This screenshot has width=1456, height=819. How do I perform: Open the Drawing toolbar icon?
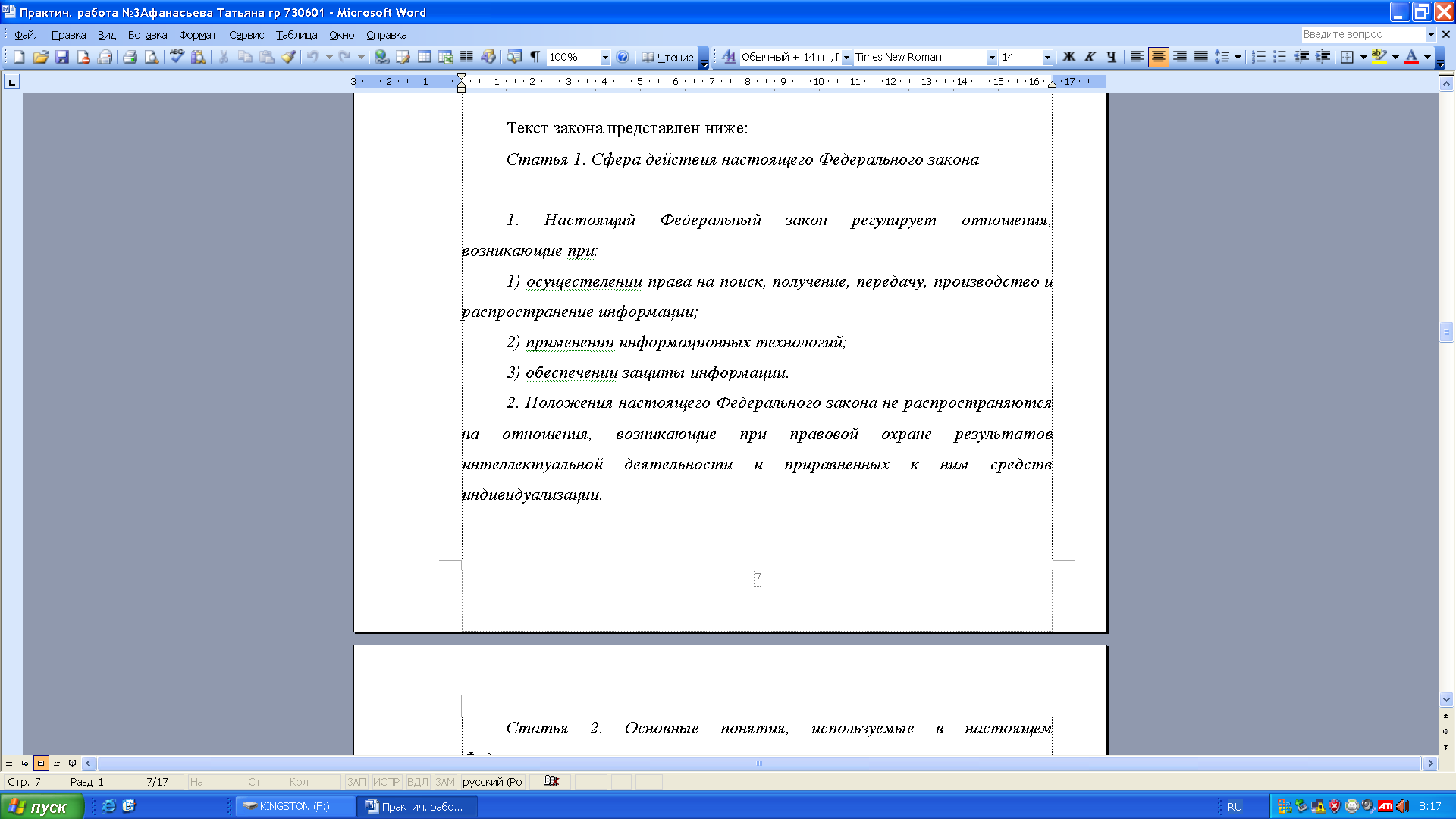(488, 57)
